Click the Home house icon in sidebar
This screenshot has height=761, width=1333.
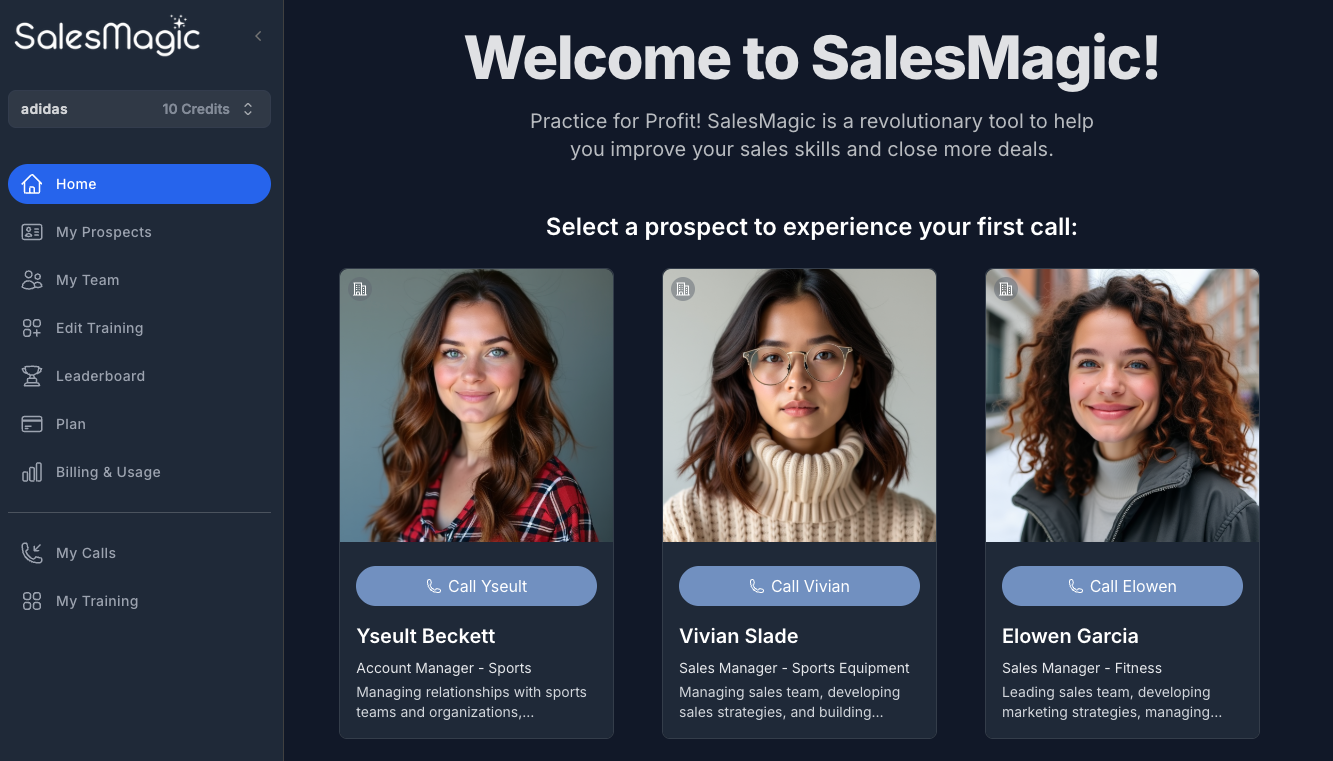[x=32, y=184]
